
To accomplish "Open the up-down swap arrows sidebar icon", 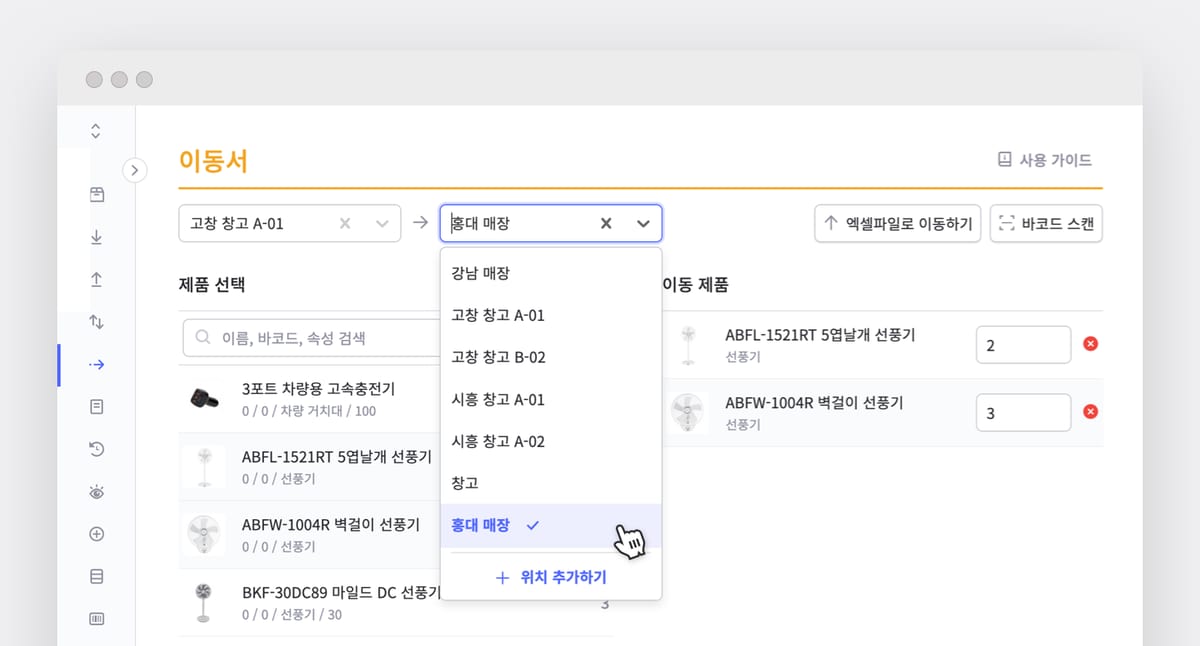I will click(x=97, y=322).
